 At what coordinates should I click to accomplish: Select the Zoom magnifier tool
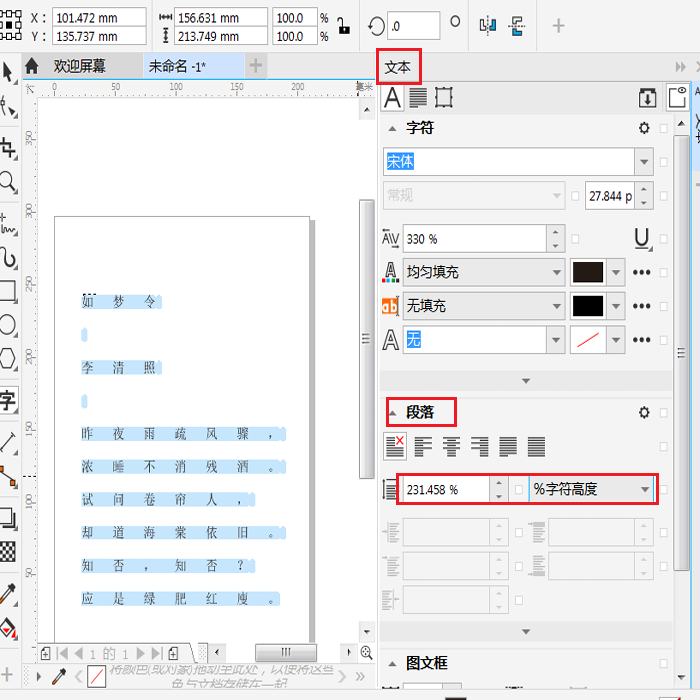click(8, 182)
